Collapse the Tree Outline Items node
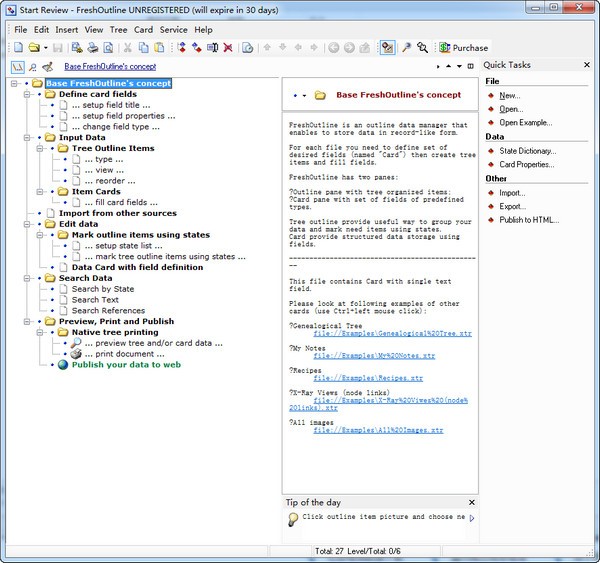Viewport: 600px width, 563px height. 40,149
